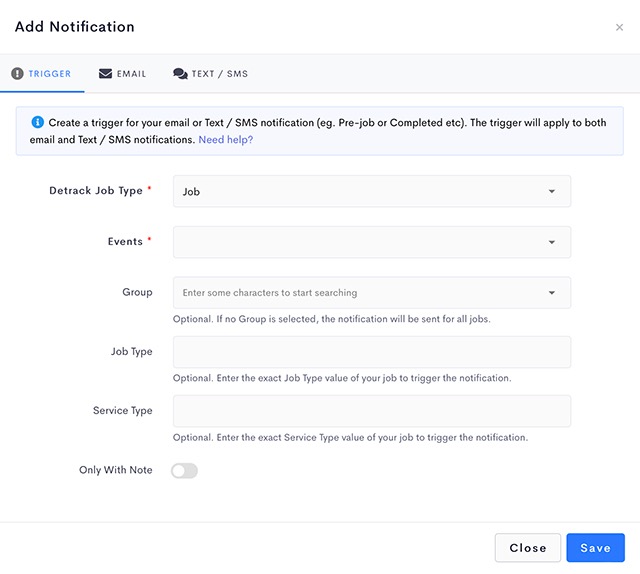
Task: Open the Group search dropdown
Action: pos(372,293)
